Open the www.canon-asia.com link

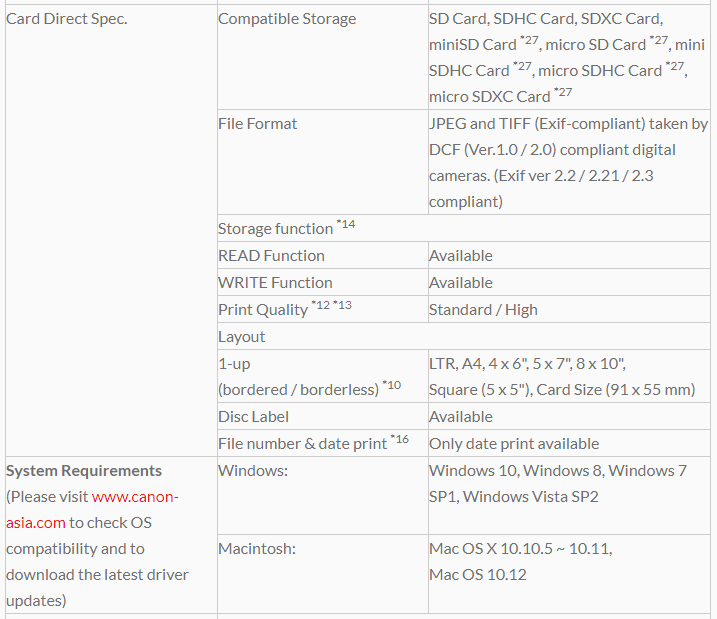point(134,496)
